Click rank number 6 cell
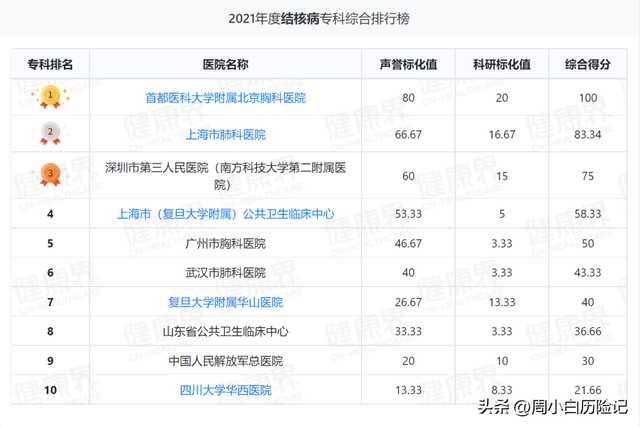Image resolution: width=640 pixels, height=427 pixels. [x=50, y=273]
